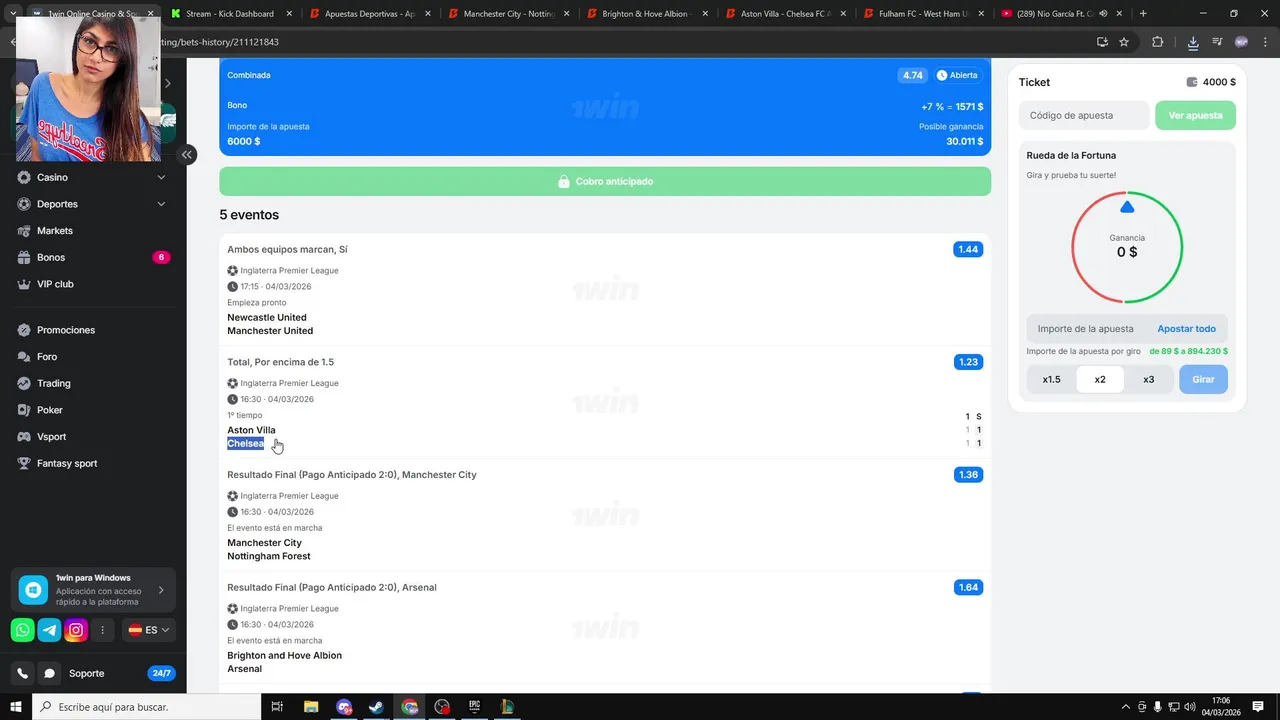Screen dimensions: 1280x720
Task: Click the Abierta status badge
Action: (x=957, y=75)
